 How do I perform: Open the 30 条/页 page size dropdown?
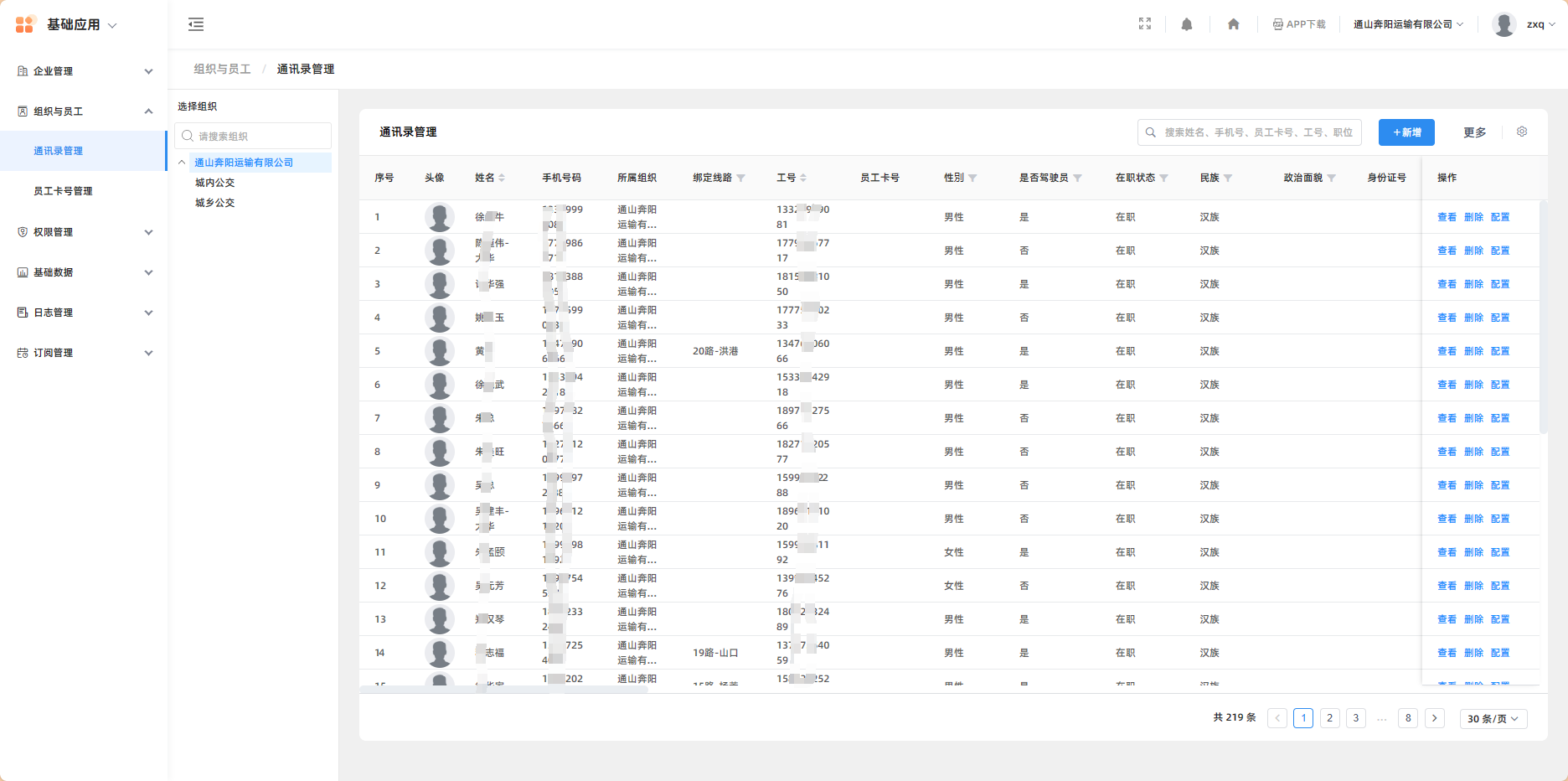(x=1493, y=719)
